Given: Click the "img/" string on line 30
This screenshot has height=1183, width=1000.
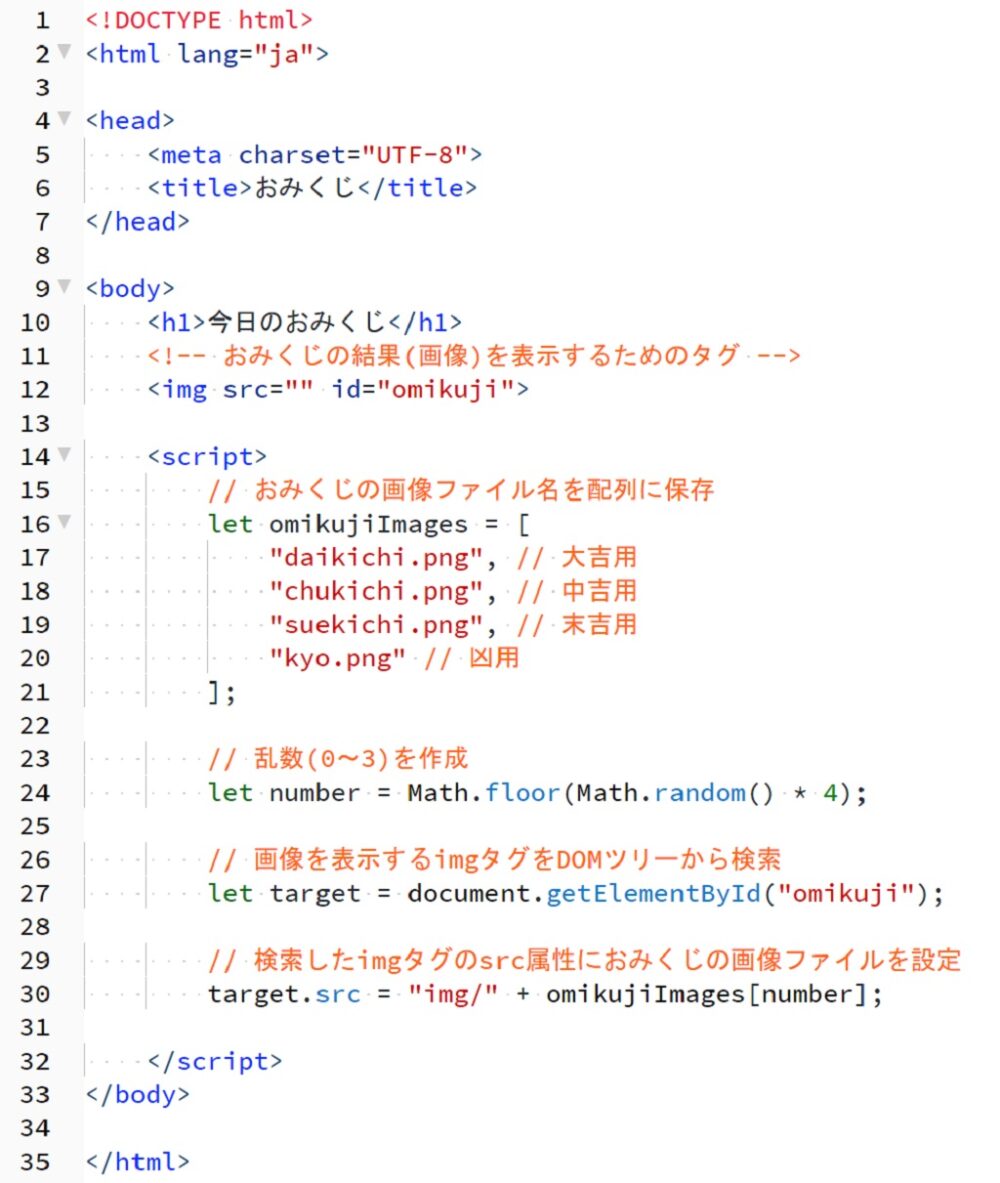Looking at the screenshot, I should tap(452, 994).
